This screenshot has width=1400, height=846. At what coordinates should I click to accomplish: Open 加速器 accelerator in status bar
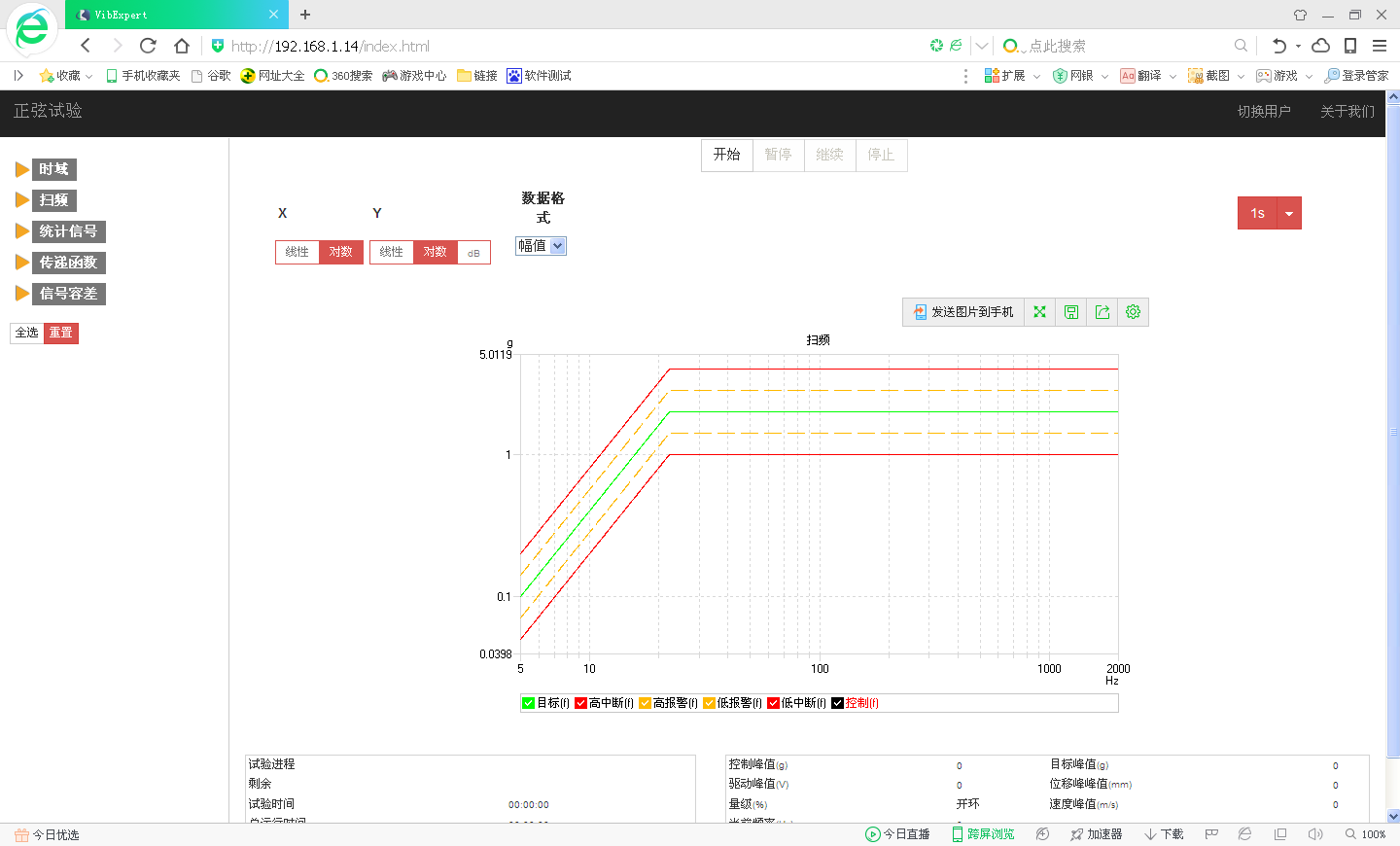(1097, 834)
